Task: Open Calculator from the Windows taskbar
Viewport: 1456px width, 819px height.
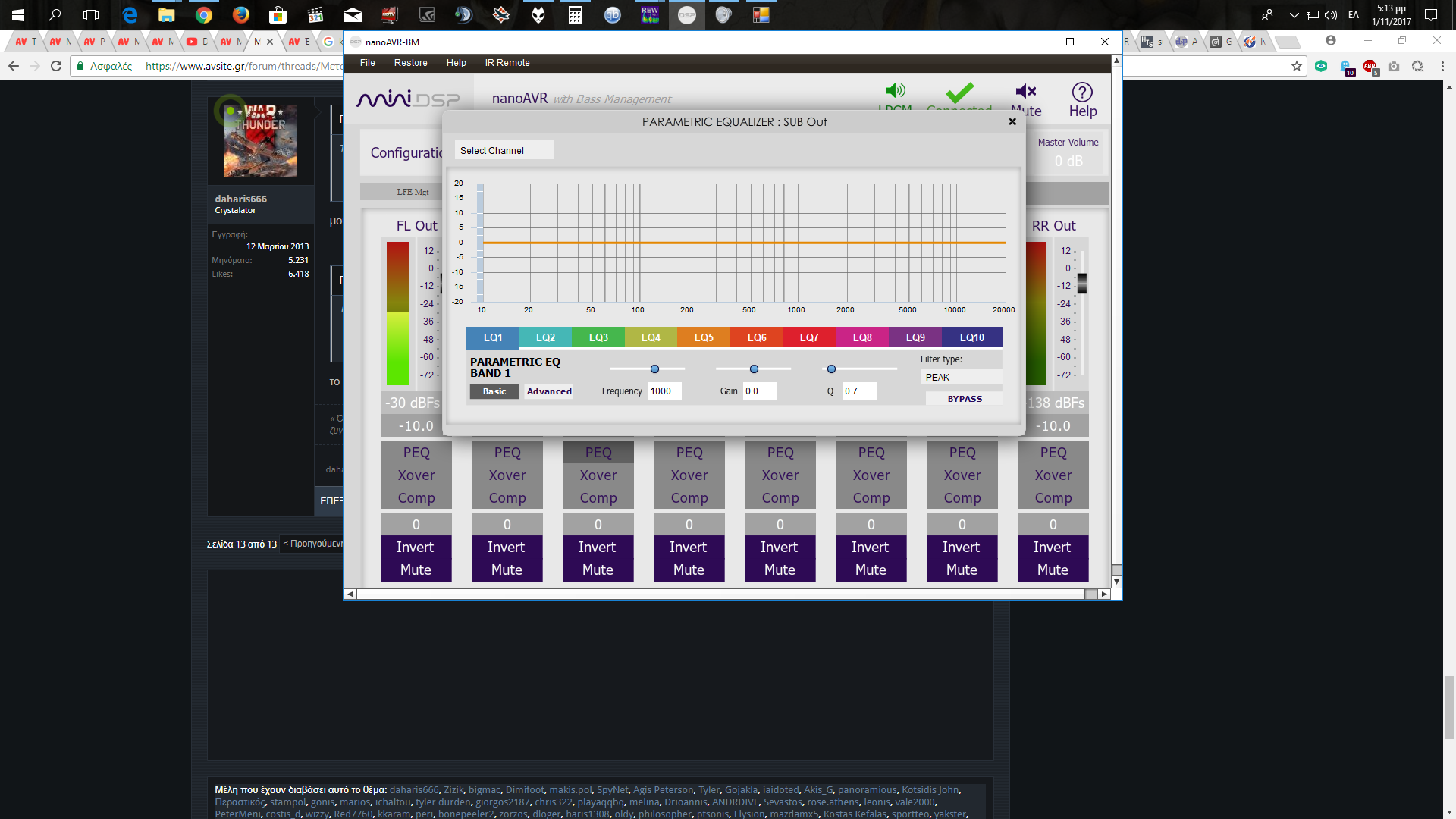Action: [x=576, y=15]
